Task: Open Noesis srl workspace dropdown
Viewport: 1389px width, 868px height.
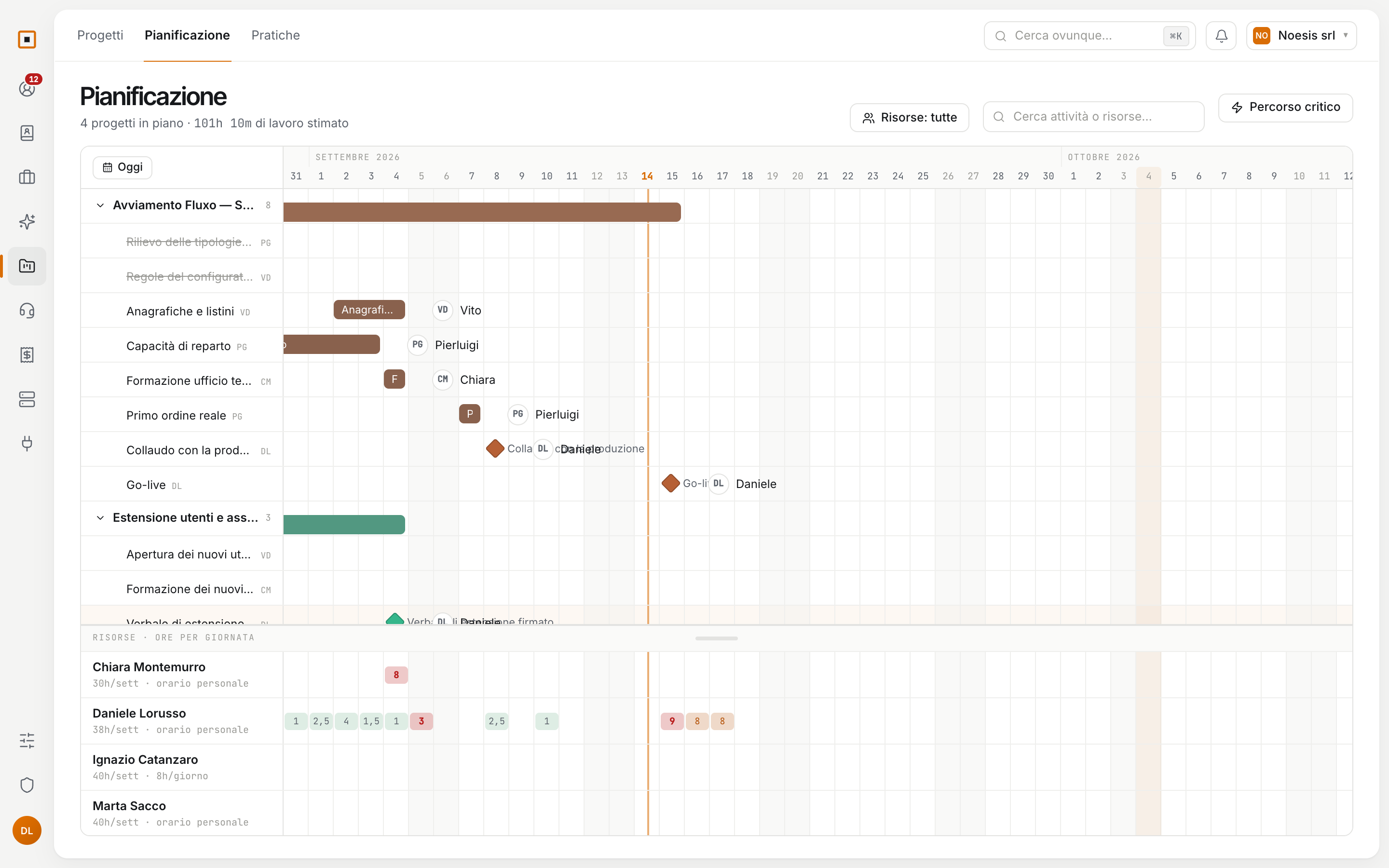Action: click(x=1301, y=36)
